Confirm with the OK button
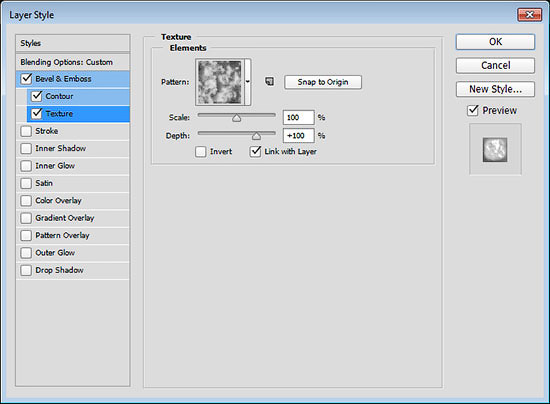Image resolution: width=550 pixels, height=404 pixels. [x=495, y=42]
